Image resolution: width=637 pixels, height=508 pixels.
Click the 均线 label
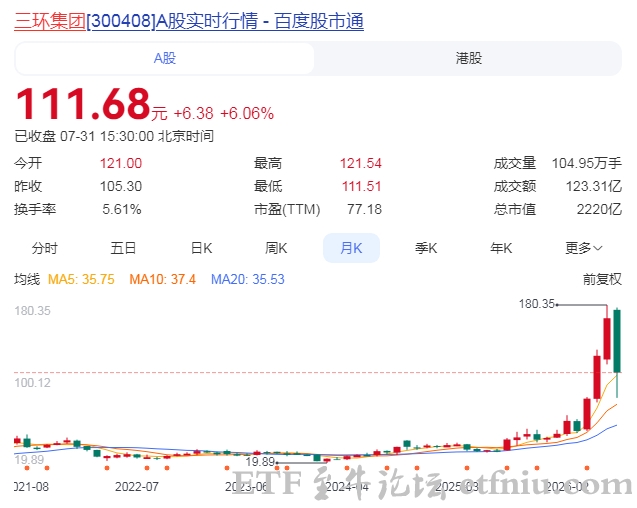click(27, 279)
